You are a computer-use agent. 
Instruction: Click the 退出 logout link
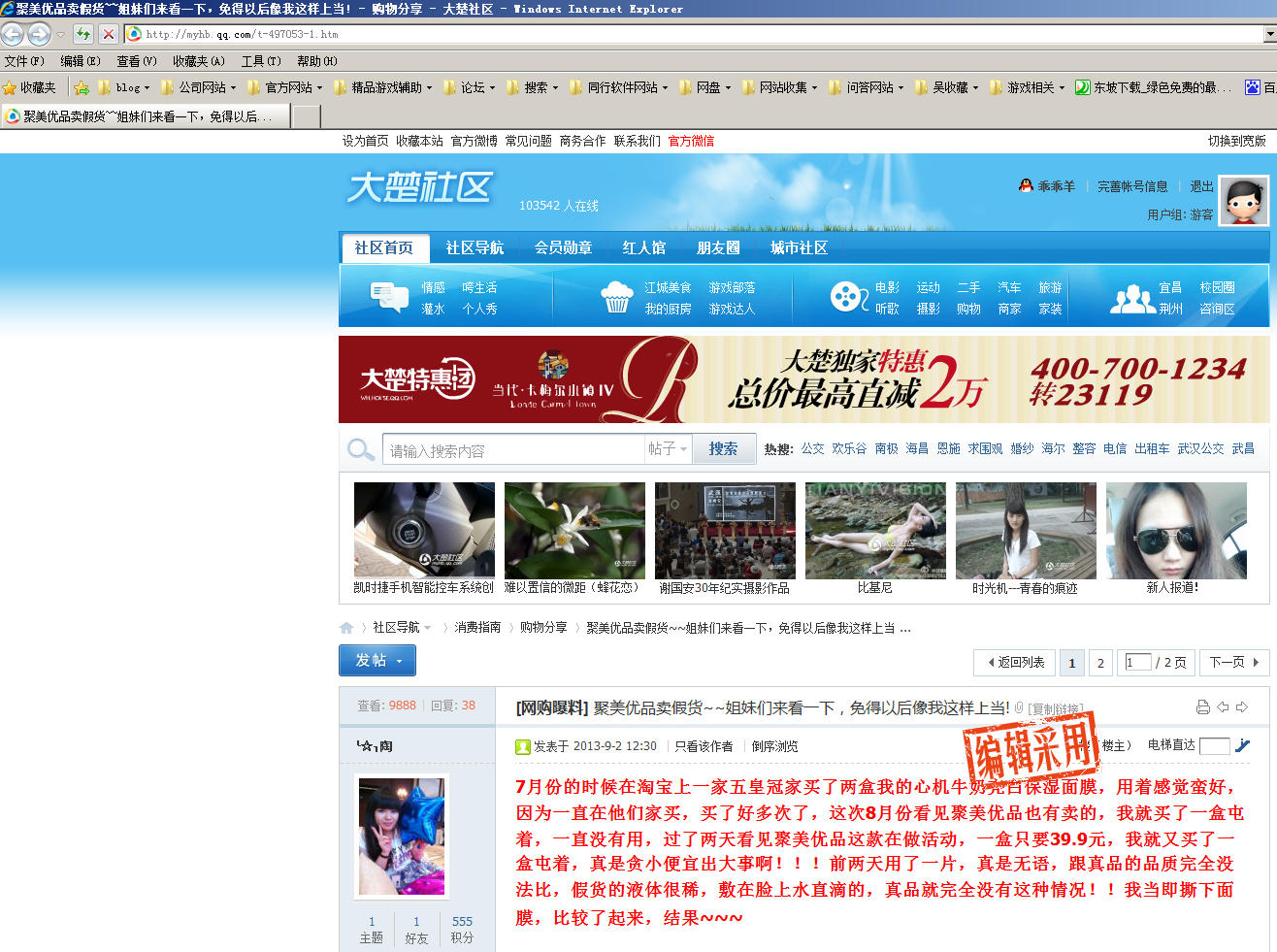[1202, 186]
